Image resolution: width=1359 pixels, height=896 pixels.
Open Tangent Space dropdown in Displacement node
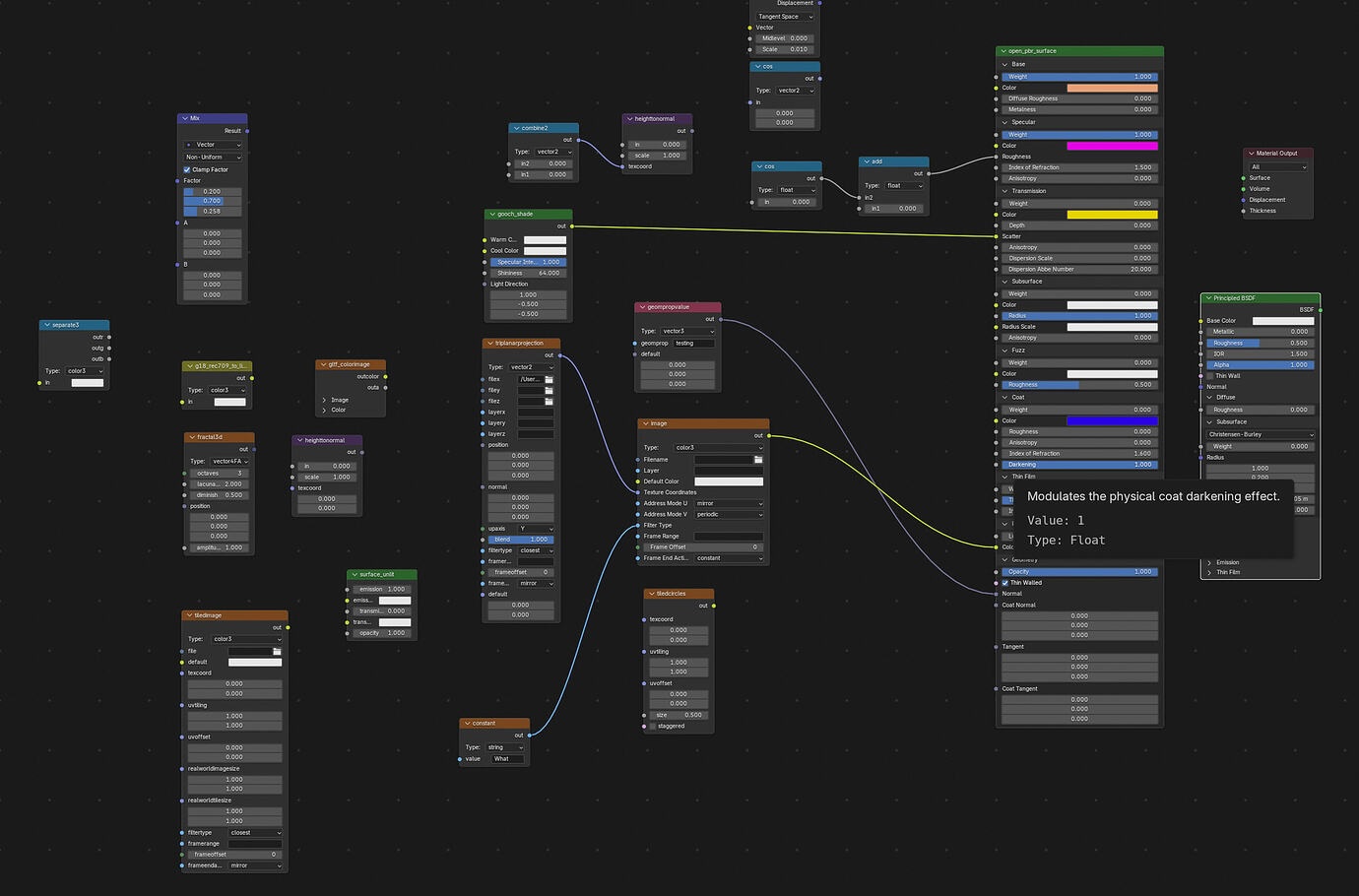click(785, 17)
